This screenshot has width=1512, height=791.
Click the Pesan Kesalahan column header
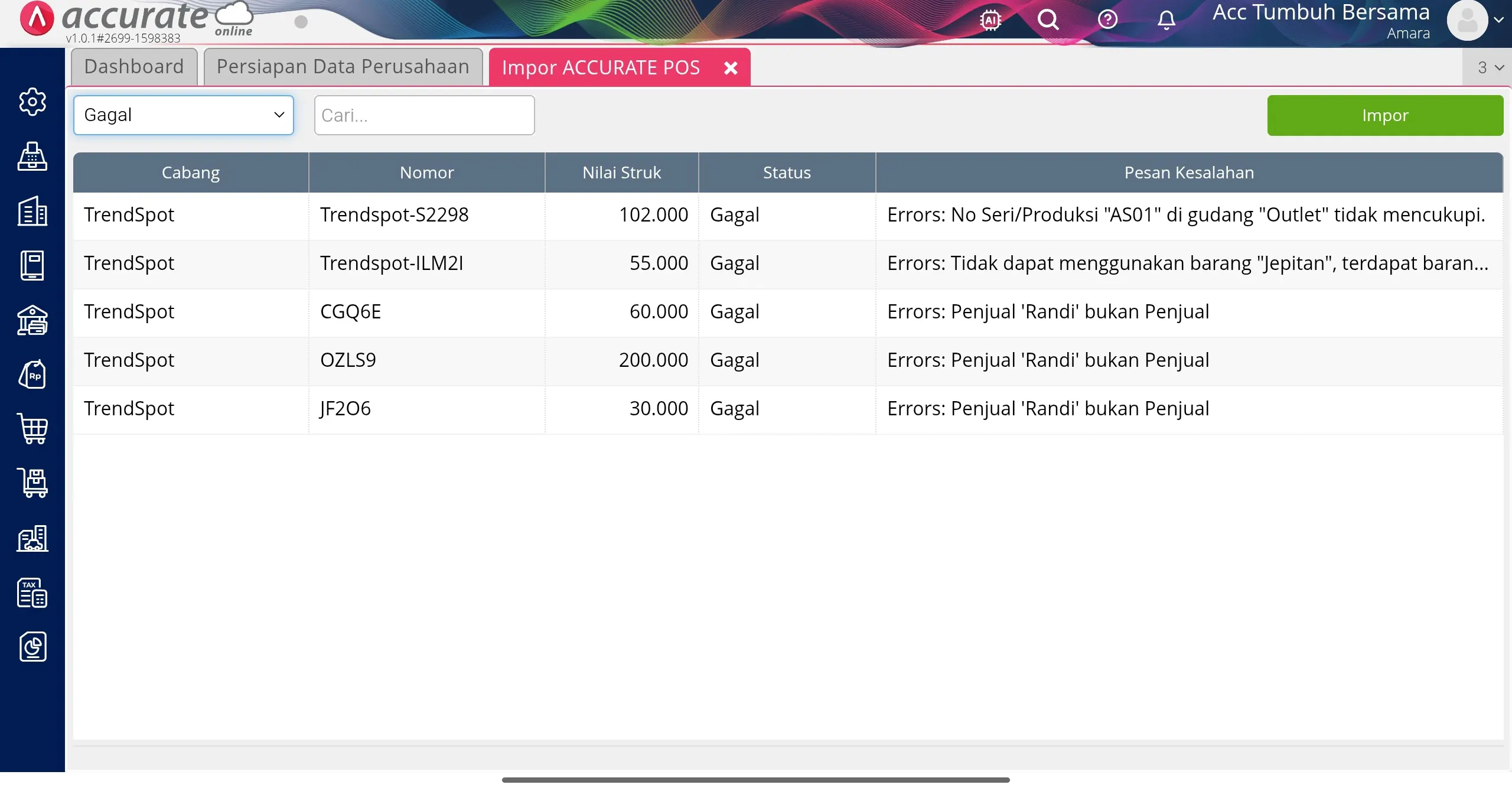(1189, 172)
